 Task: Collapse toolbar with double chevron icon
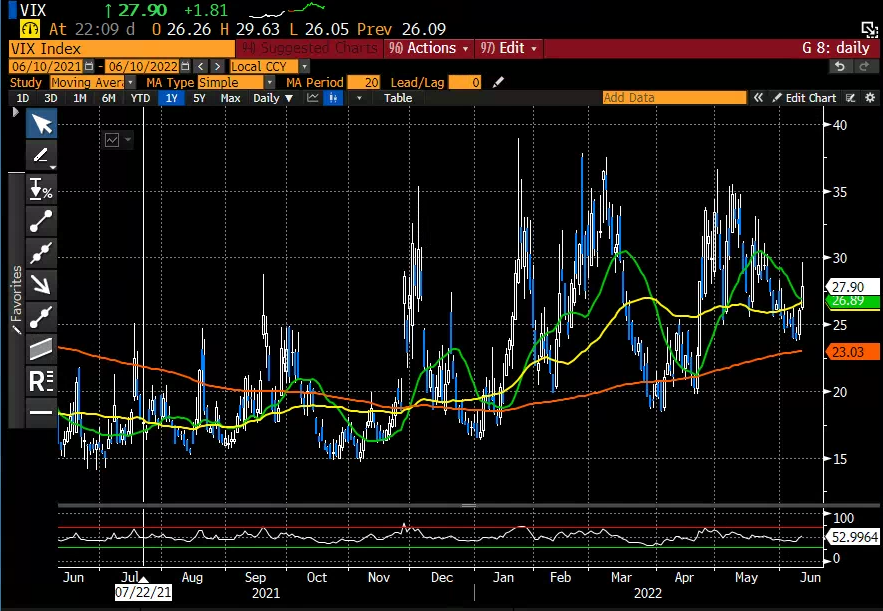pos(759,98)
